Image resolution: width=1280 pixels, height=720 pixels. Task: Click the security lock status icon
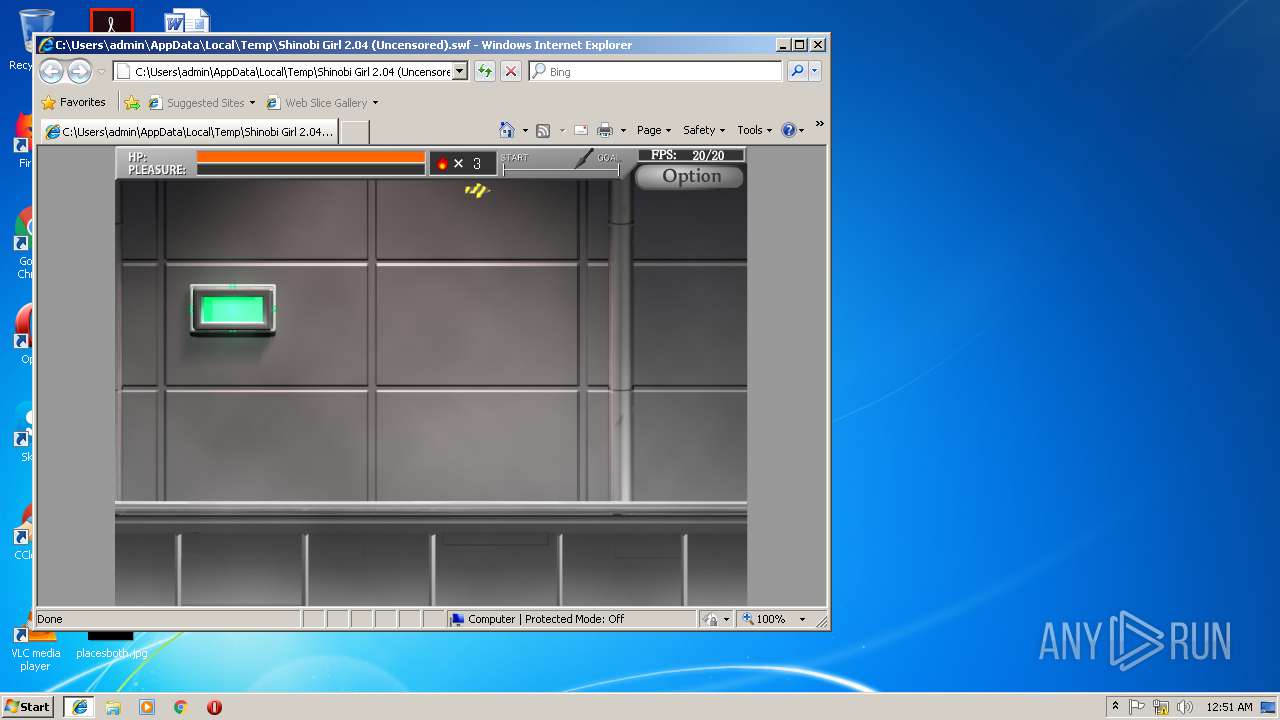pyautogui.click(x=710, y=619)
